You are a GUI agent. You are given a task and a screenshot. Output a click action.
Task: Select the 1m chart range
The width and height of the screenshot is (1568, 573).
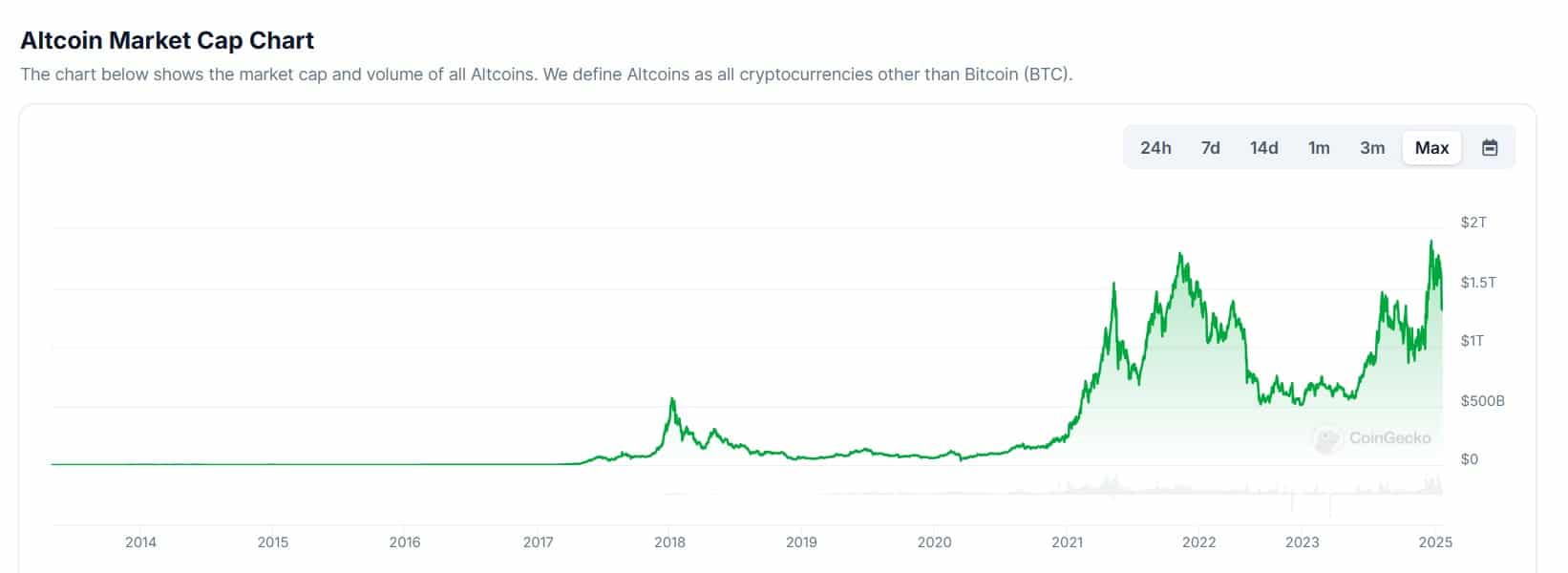tap(1319, 148)
